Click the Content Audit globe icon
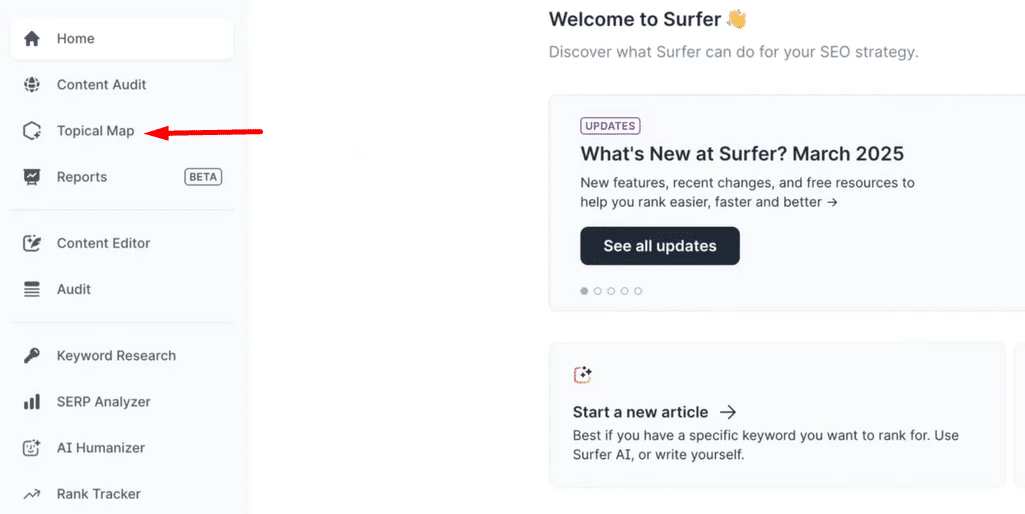The height and width of the screenshot is (514, 1025). [32, 85]
